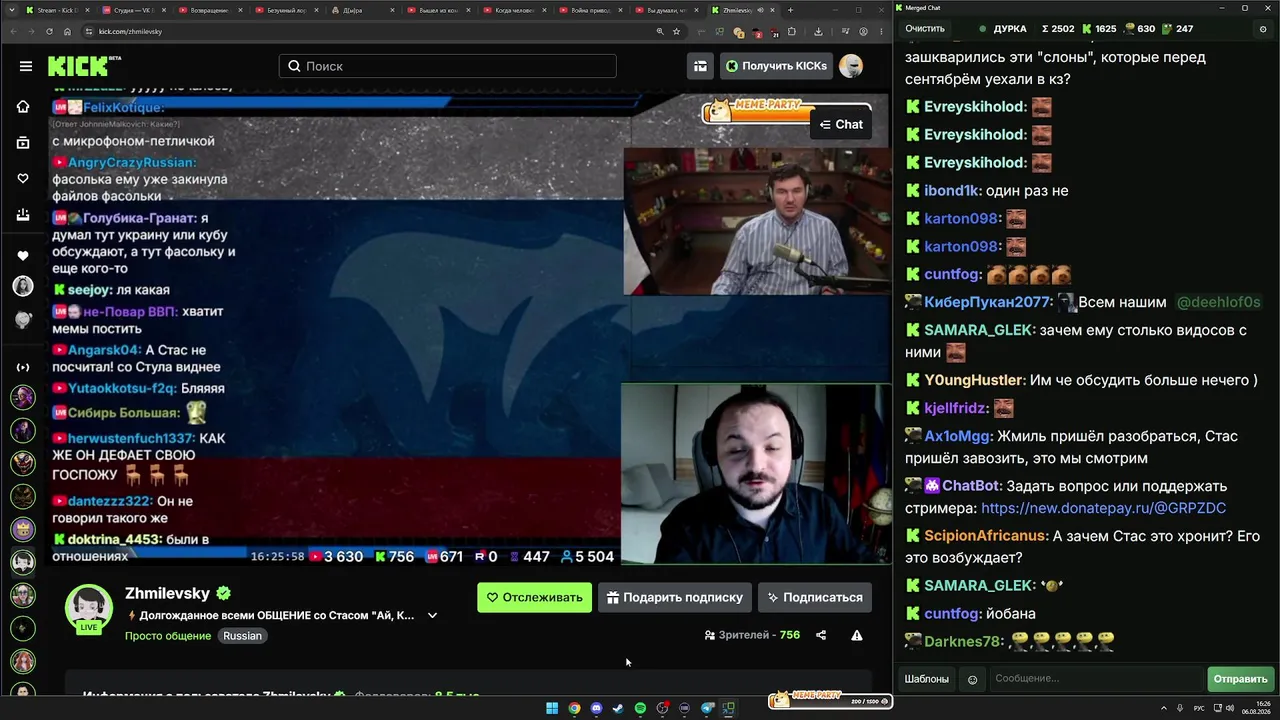The image size is (1280, 720).
Task: Switch to the Stream - Kick browser tab
Action: (x=57, y=10)
